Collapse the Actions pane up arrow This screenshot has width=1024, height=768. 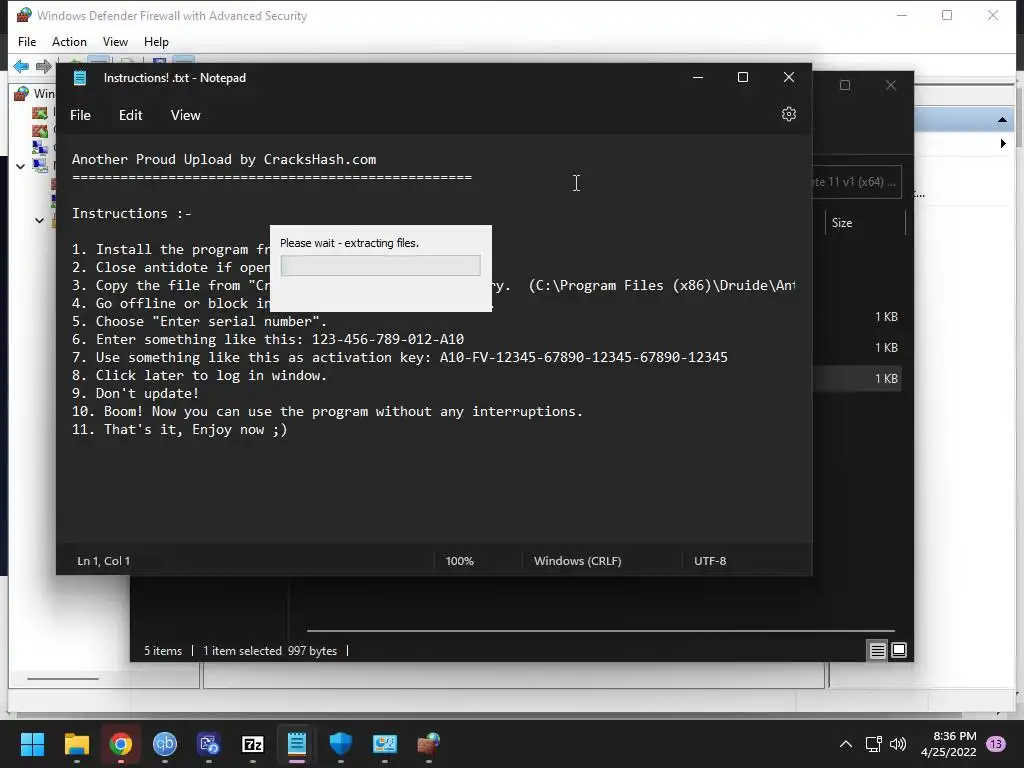coord(1002,120)
